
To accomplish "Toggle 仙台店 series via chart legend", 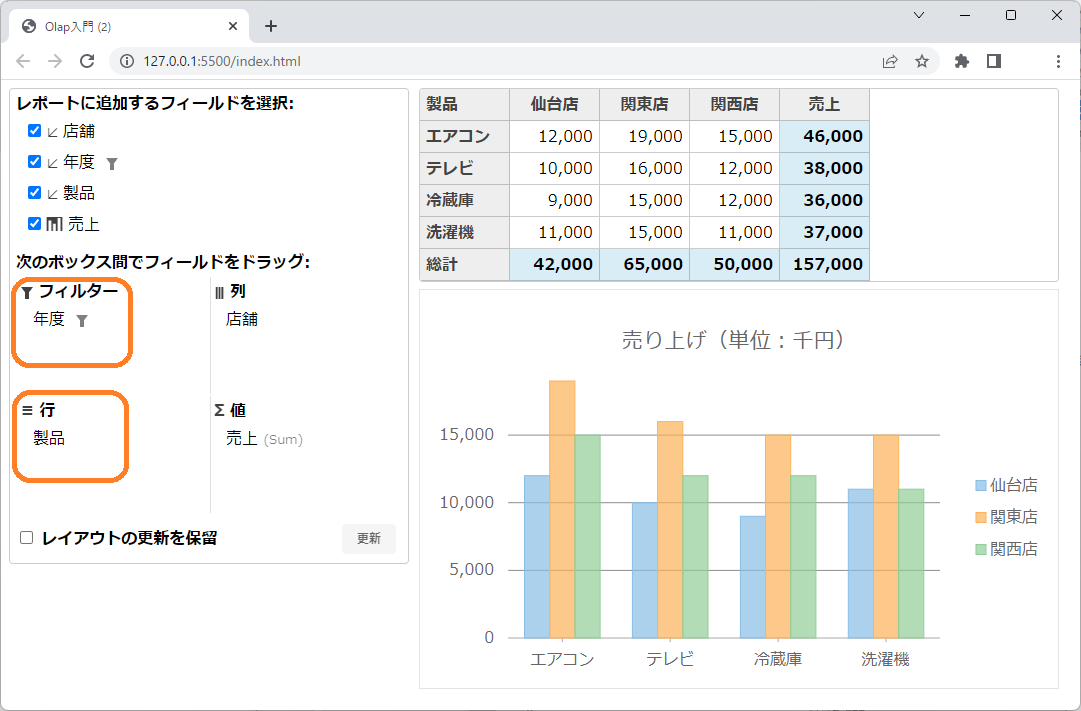I will click(1007, 485).
